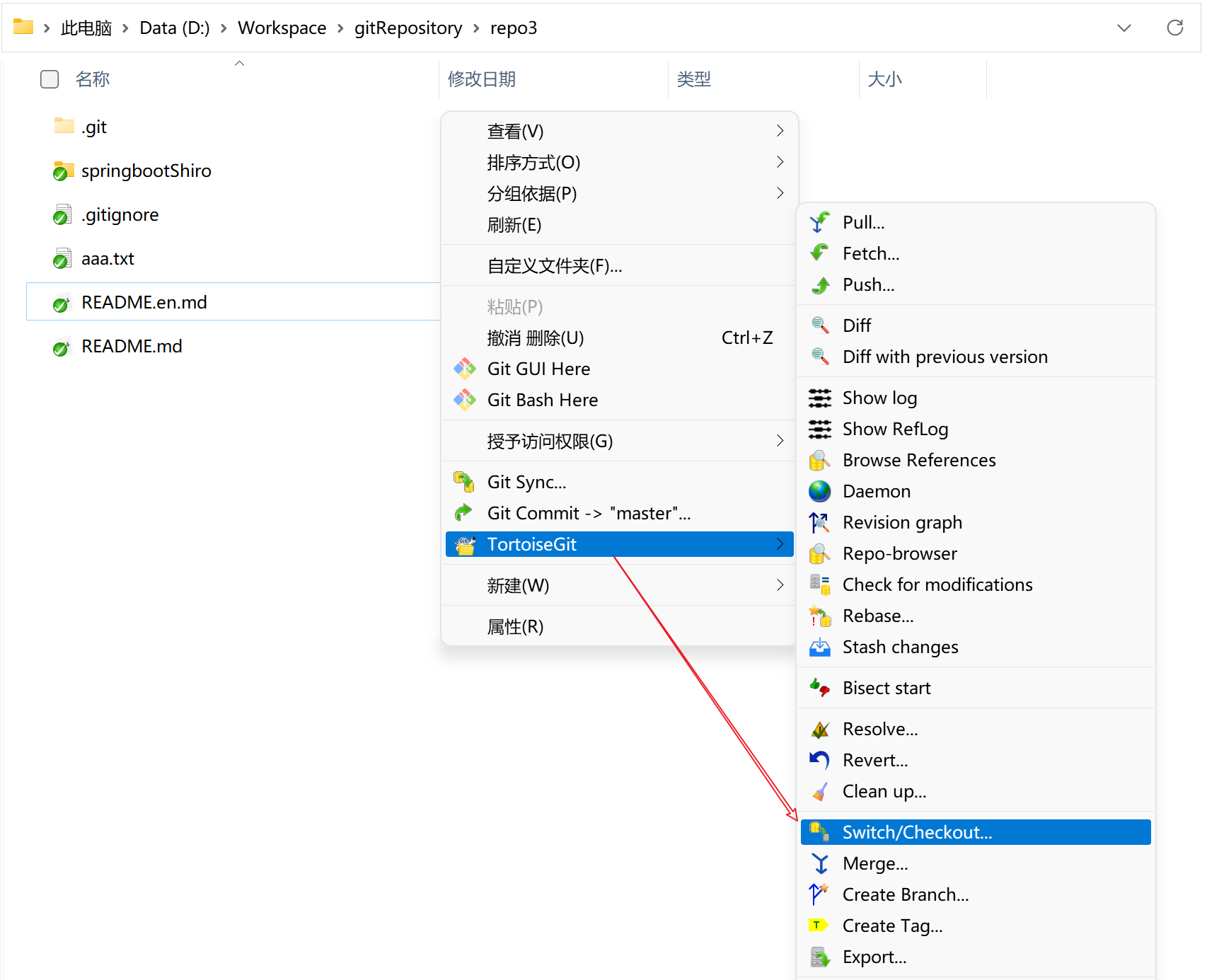Click the Daemon globe icon
The height and width of the screenshot is (980, 1207).
819,491
